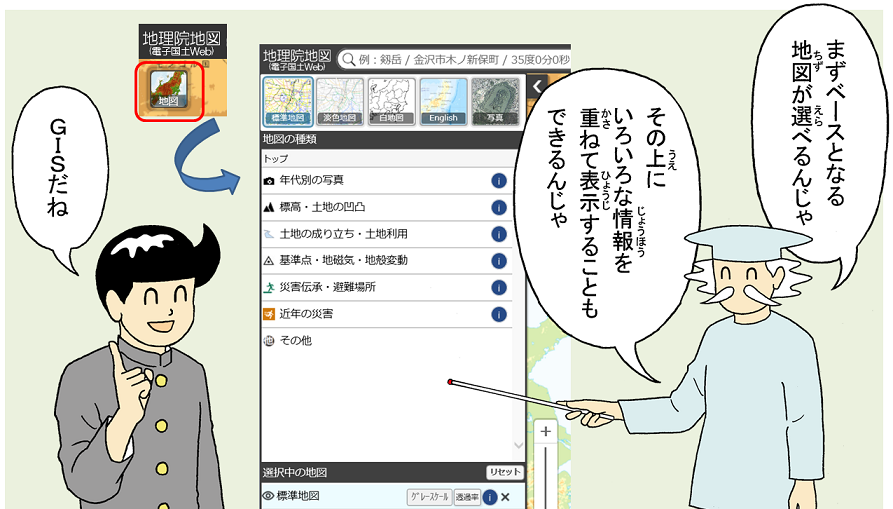Screen dimensions: 893x509
Task: Open the 災害伝承・避難場所 category
Action: 387,288
